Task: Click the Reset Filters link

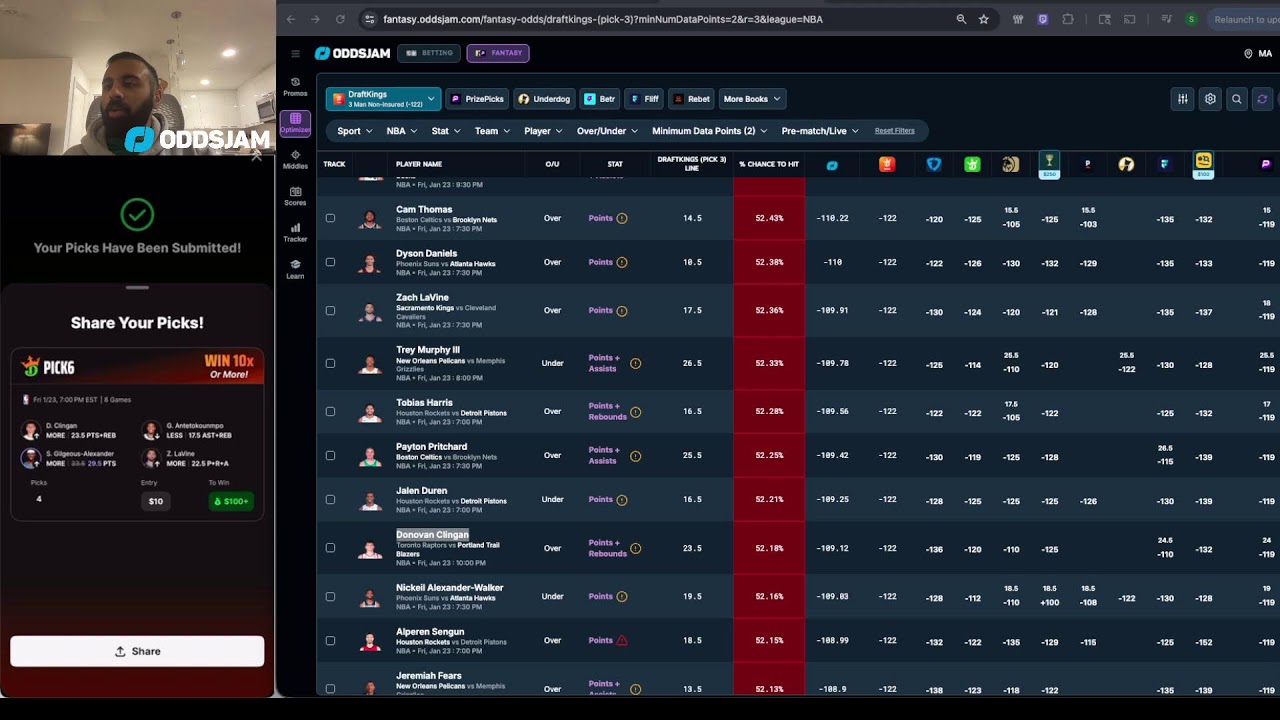Action: point(894,131)
